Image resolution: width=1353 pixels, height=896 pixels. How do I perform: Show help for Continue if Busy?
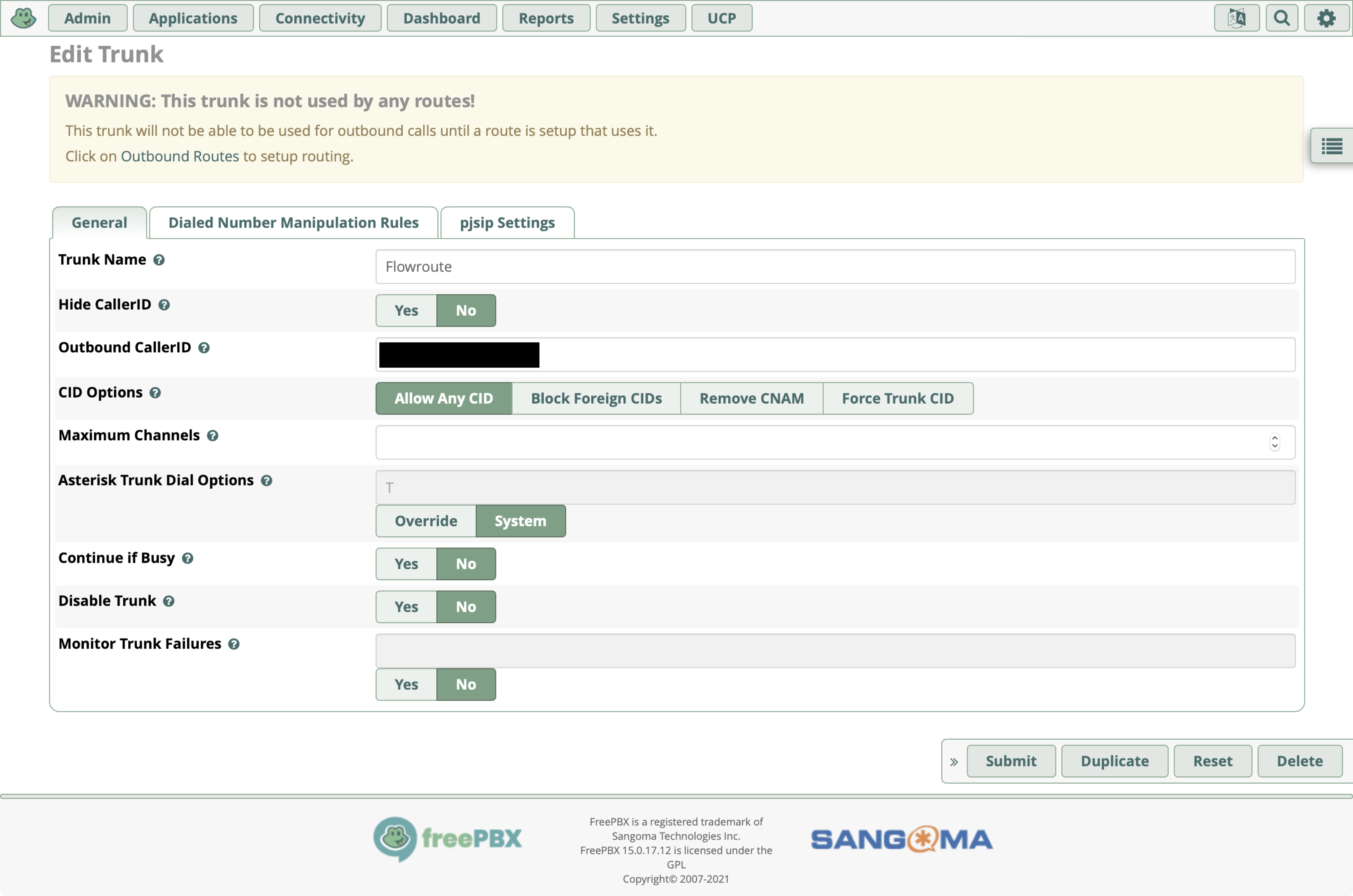(x=187, y=559)
